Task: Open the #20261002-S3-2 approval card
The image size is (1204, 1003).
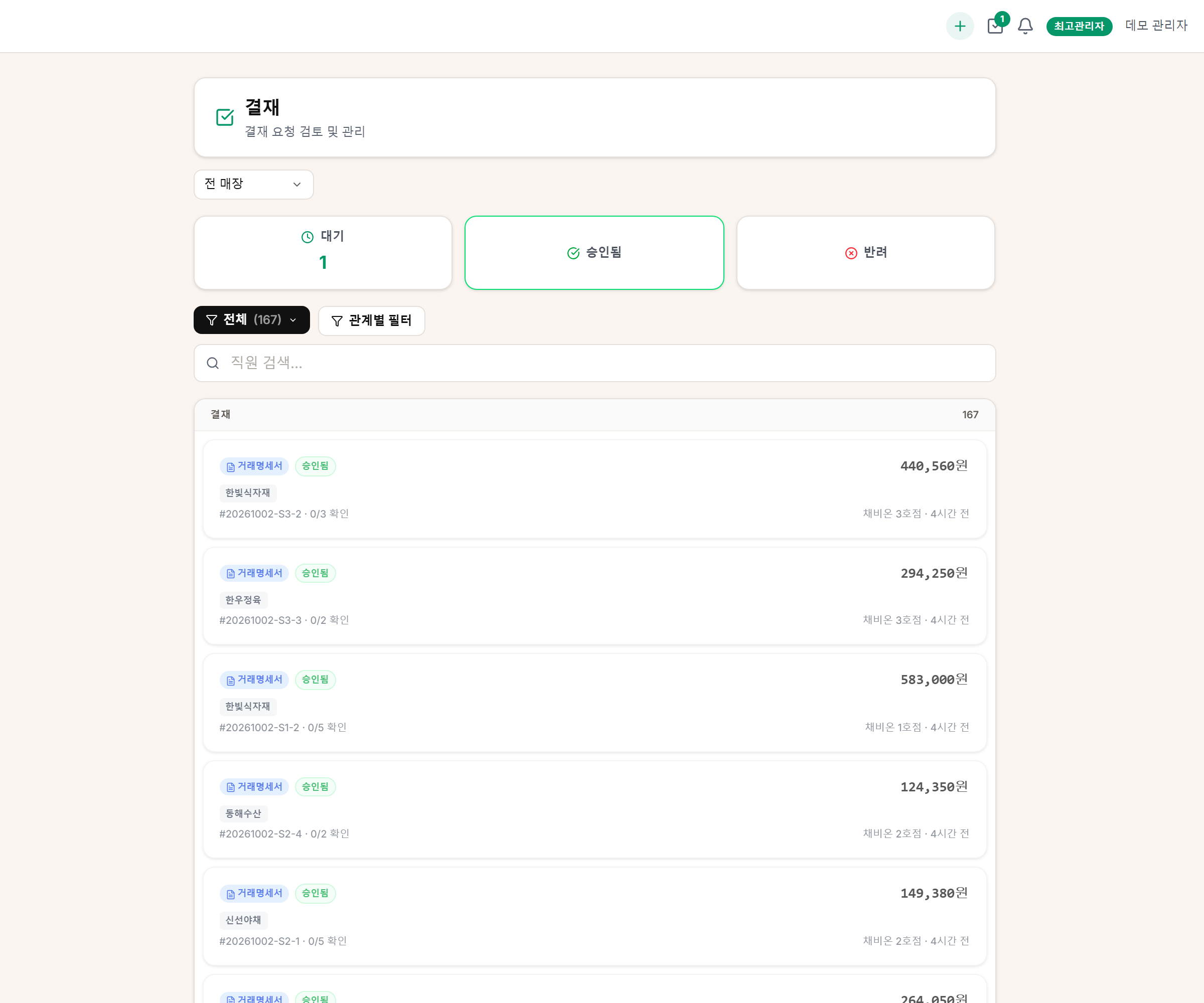Action: pos(594,489)
